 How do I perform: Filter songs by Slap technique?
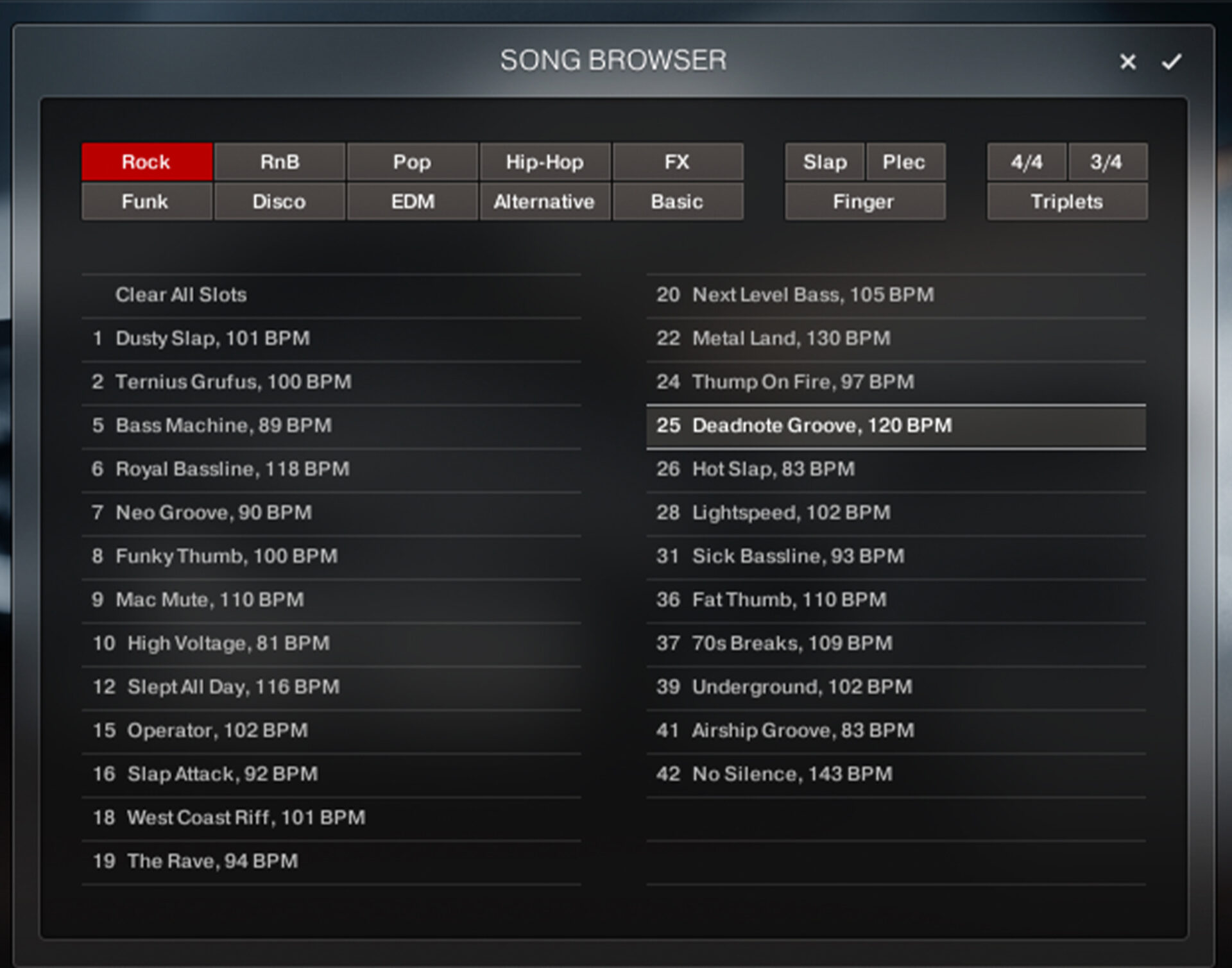(825, 162)
